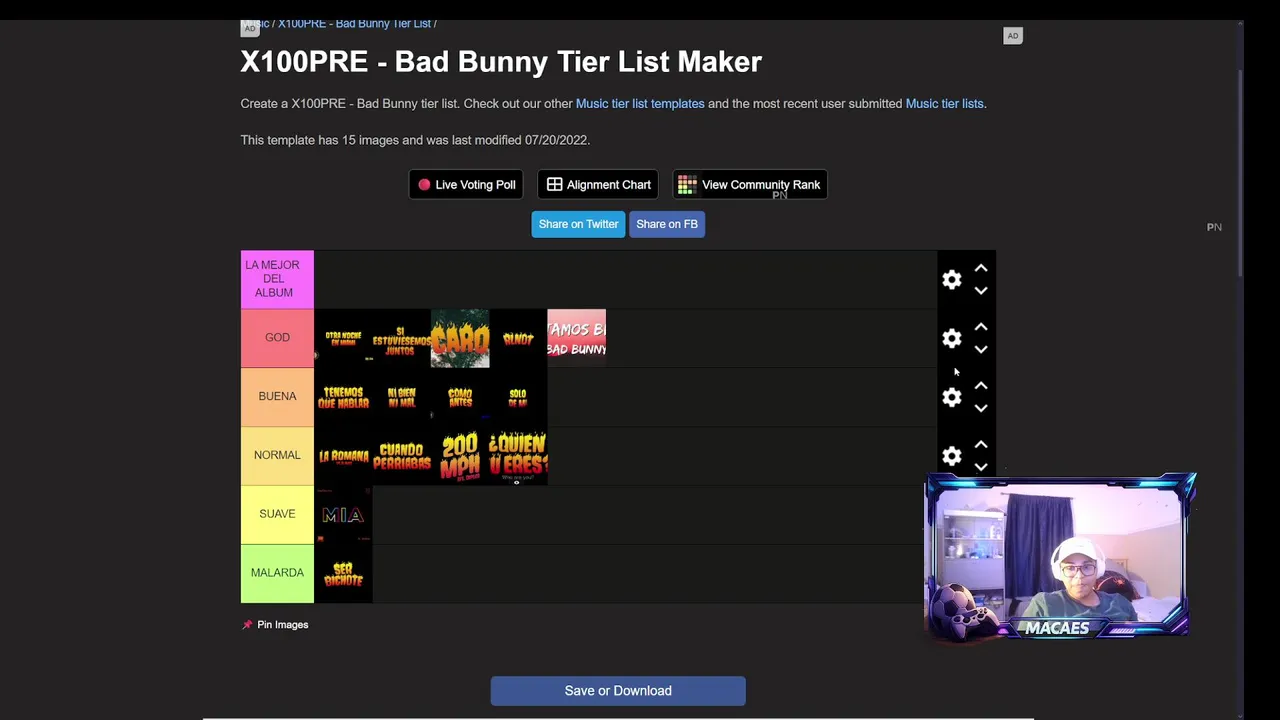Open settings gear for the NORMAL row
Screen dimensions: 1280x720
tap(952, 456)
